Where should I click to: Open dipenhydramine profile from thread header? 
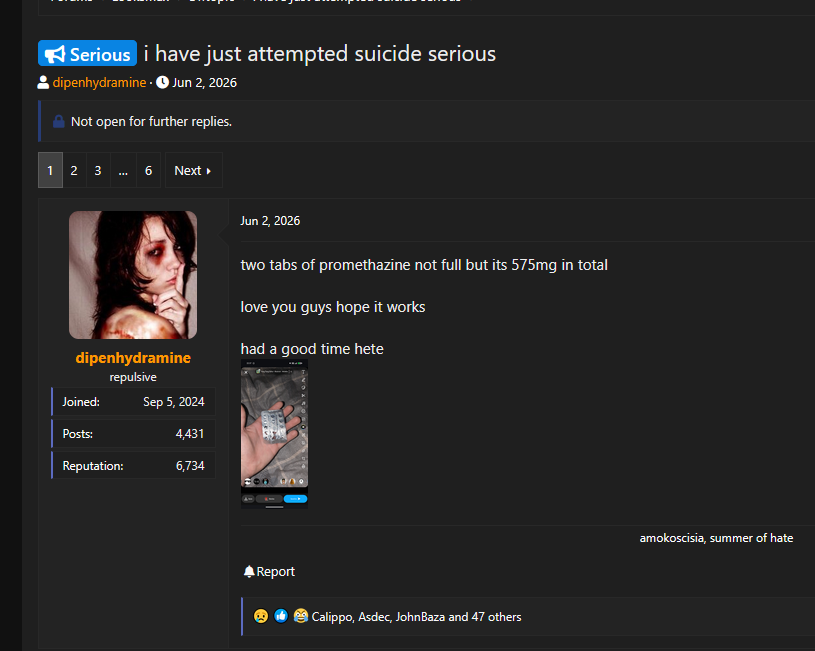click(x=99, y=83)
